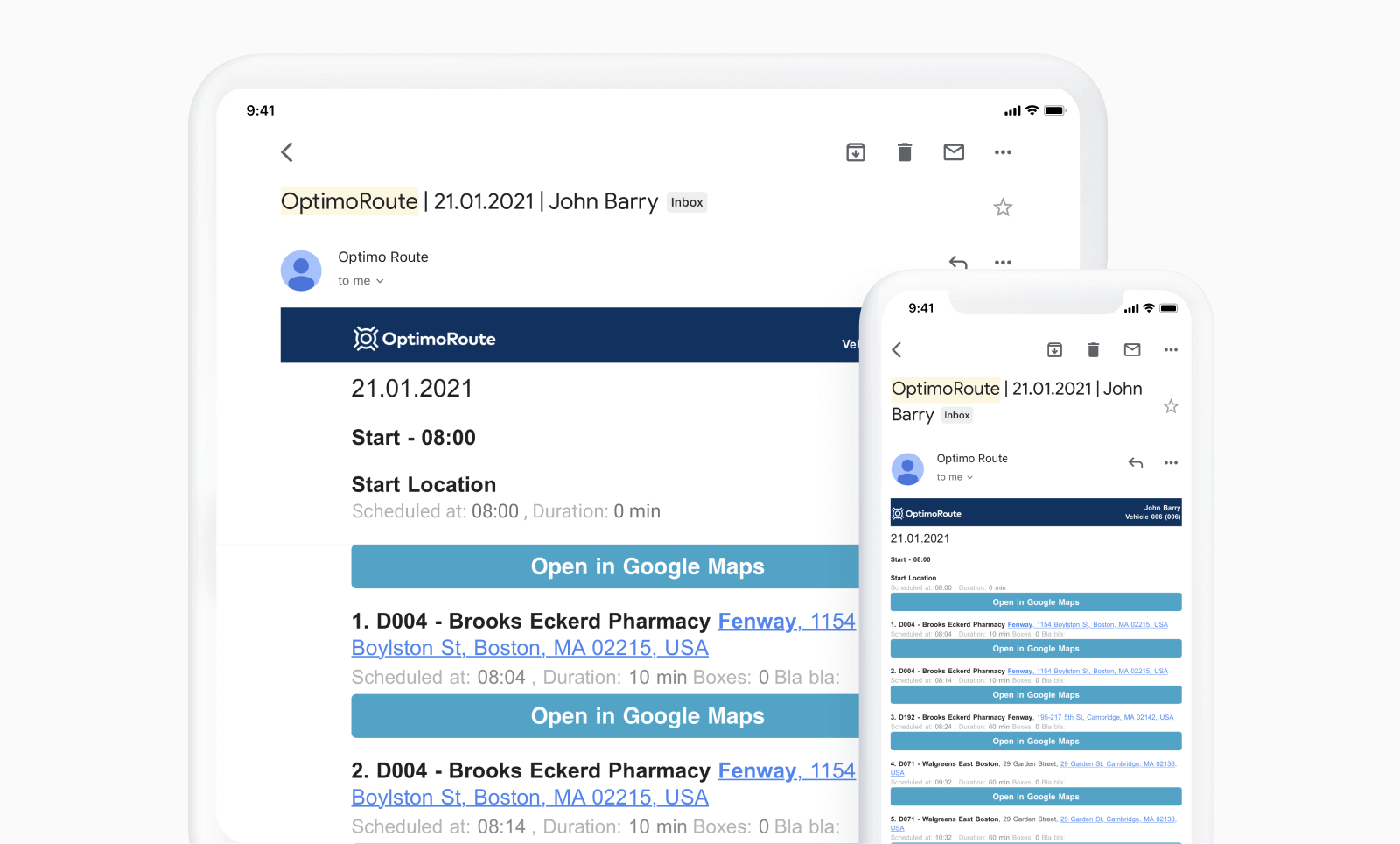Open phone sender's three-dot message menu

click(x=1171, y=463)
